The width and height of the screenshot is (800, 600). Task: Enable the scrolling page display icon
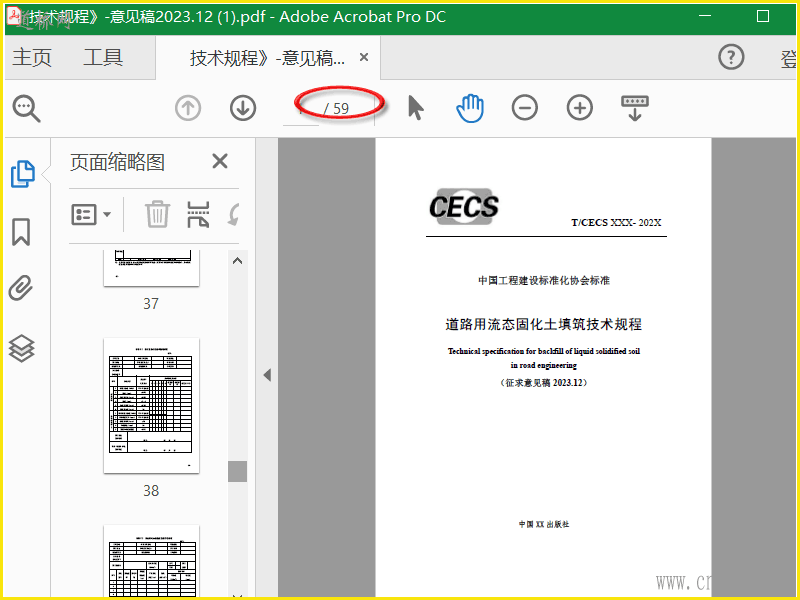[x=635, y=108]
